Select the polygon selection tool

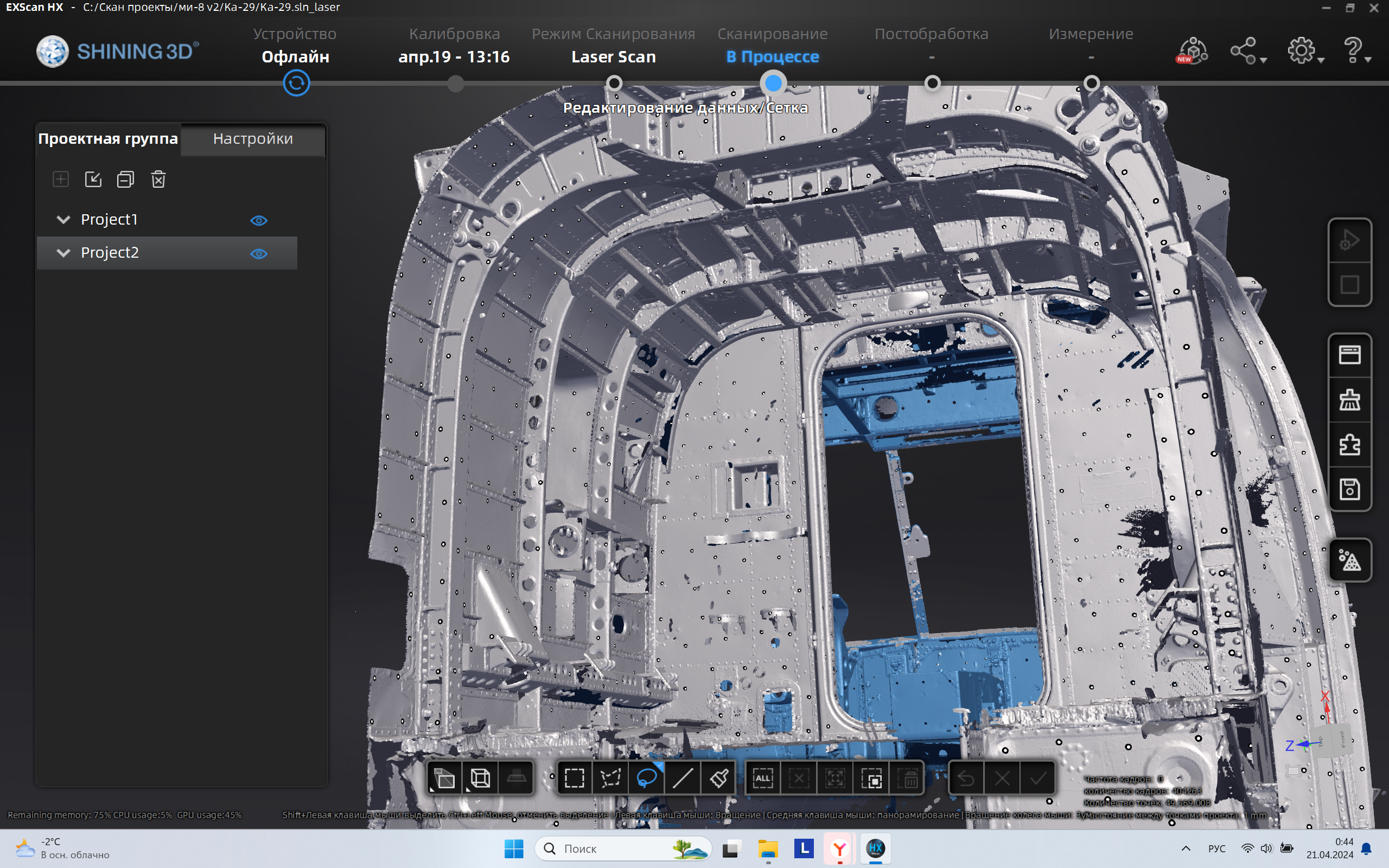click(x=610, y=778)
